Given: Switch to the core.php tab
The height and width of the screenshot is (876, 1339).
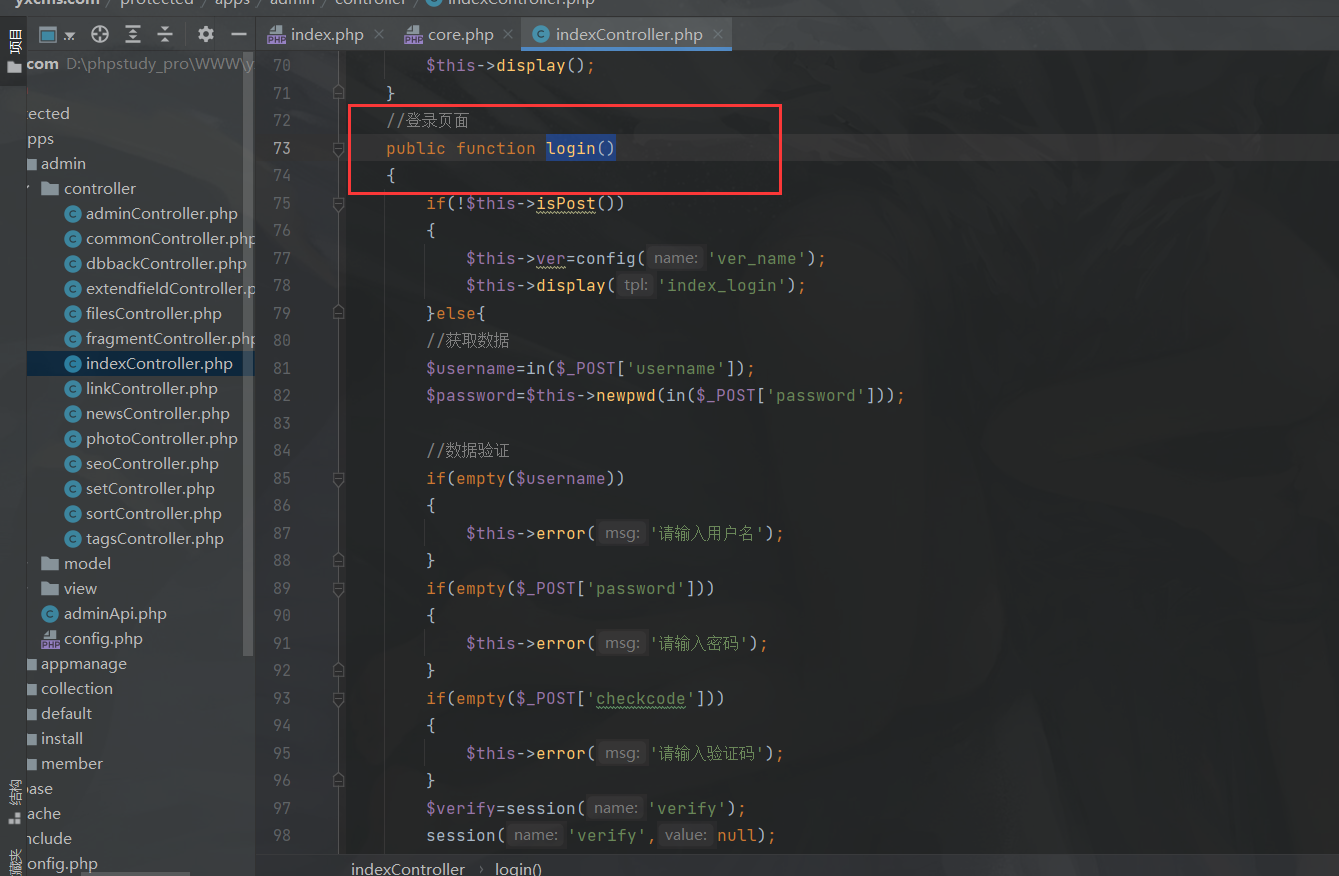Looking at the screenshot, I should tap(460, 34).
